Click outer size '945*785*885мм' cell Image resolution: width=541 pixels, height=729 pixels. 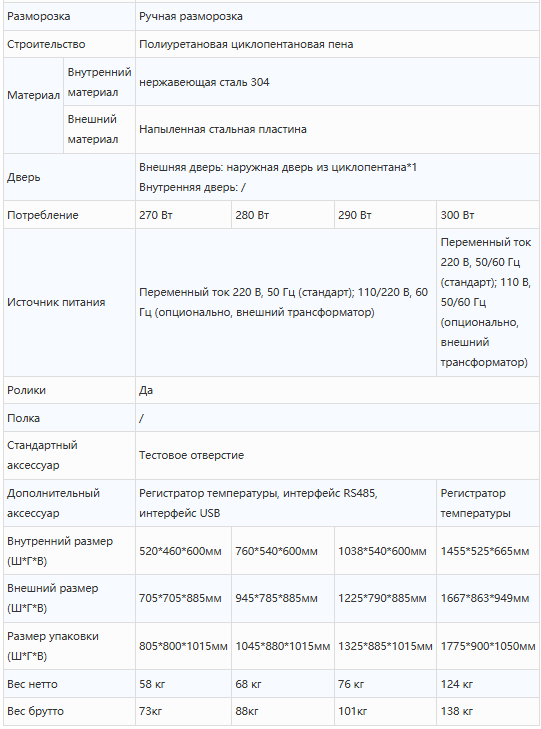[x=283, y=599]
